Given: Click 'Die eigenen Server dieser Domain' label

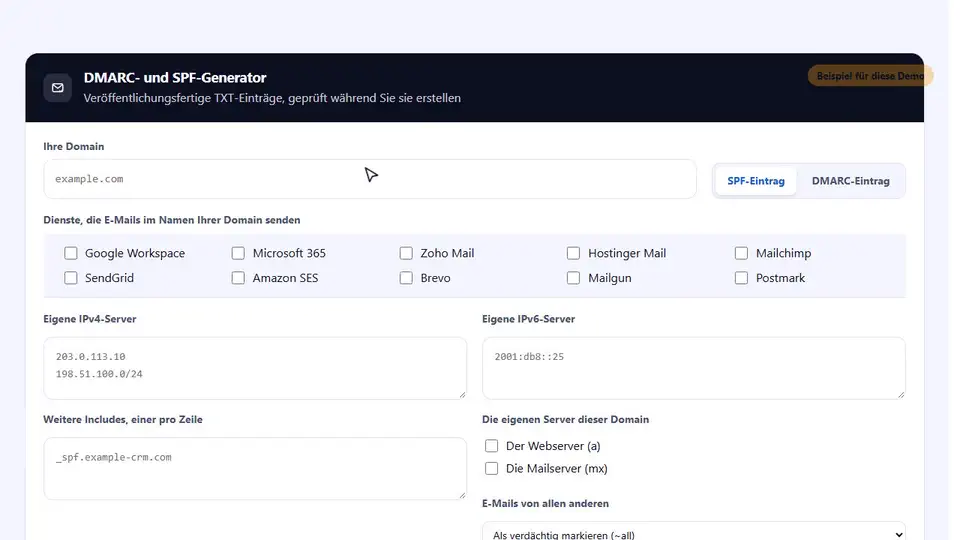Looking at the screenshot, I should pos(566,419).
